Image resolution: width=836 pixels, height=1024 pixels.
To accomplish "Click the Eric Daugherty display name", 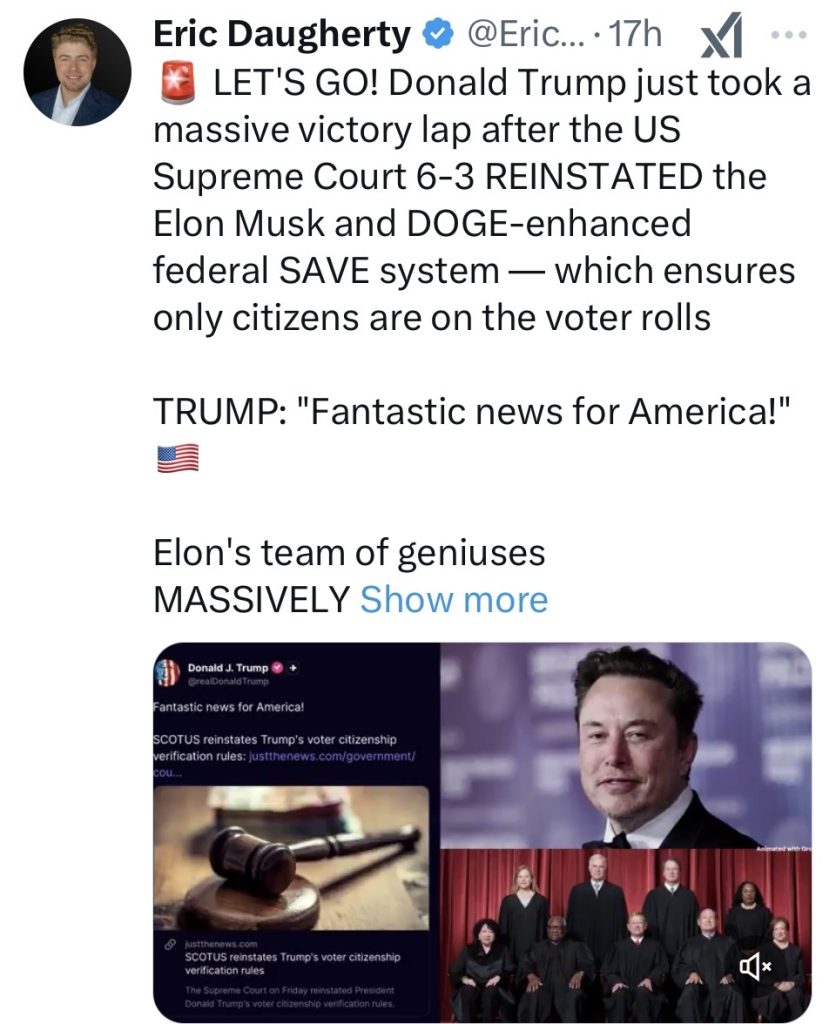I will [281, 35].
